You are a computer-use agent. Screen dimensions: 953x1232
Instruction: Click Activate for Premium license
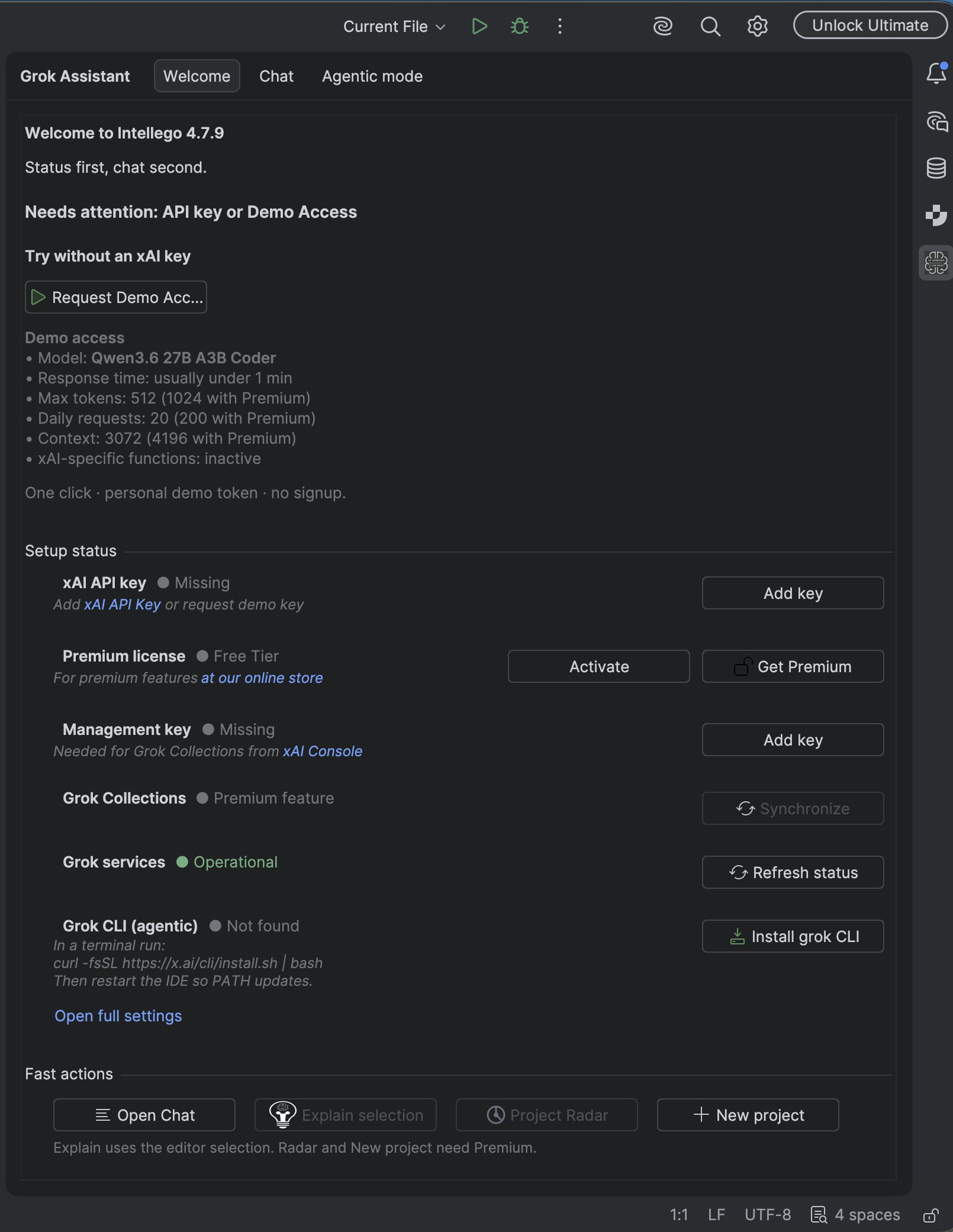click(x=599, y=666)
